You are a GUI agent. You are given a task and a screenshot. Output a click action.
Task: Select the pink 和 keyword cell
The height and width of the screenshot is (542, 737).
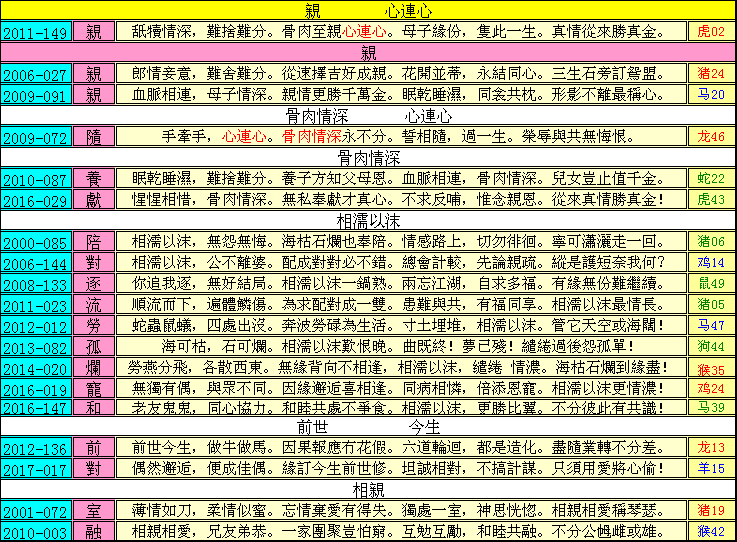point(94,407)
